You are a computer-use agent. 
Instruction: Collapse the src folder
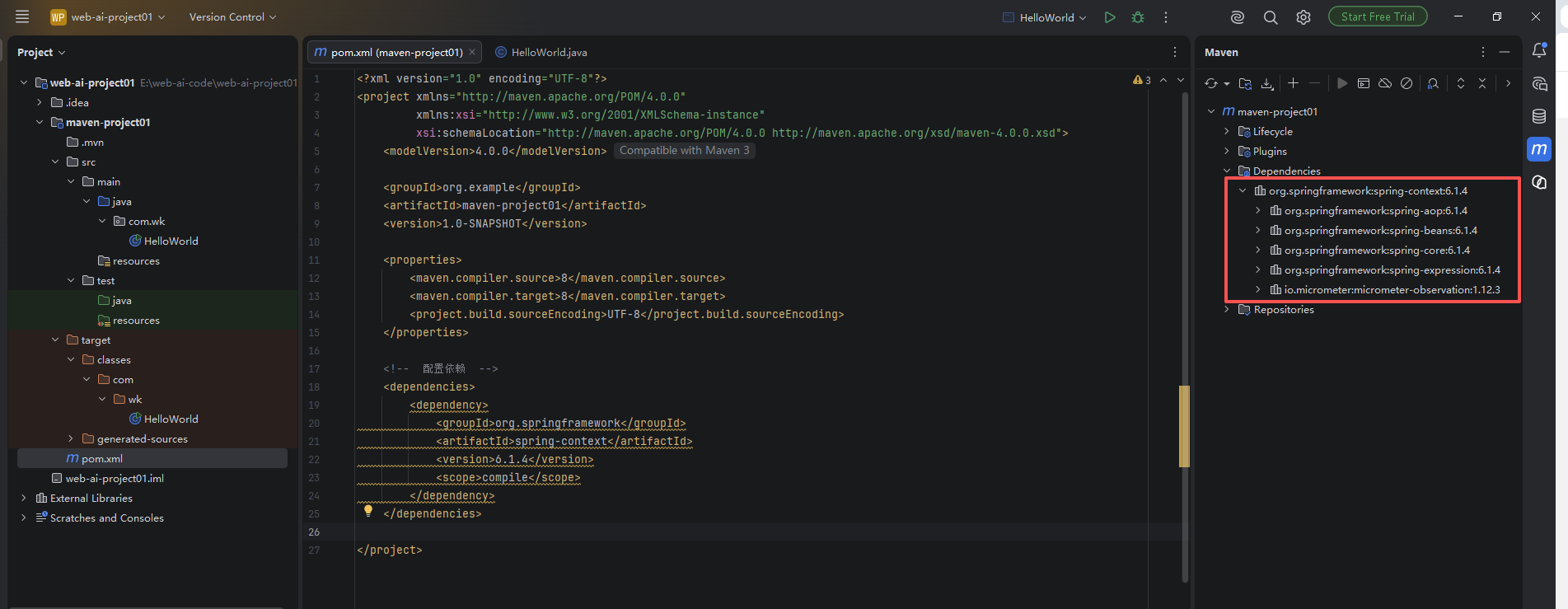pyautogui.click(x=55, y=162)
